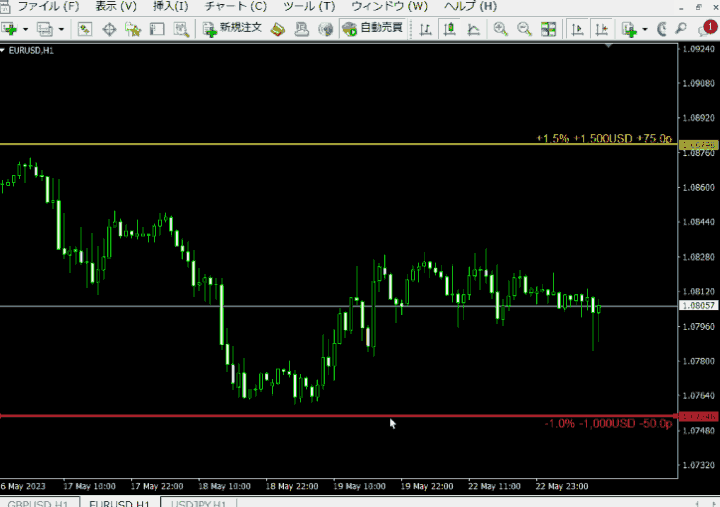Tile chart windows icon
Screen dimensions: 720x507
coord(548,29)
